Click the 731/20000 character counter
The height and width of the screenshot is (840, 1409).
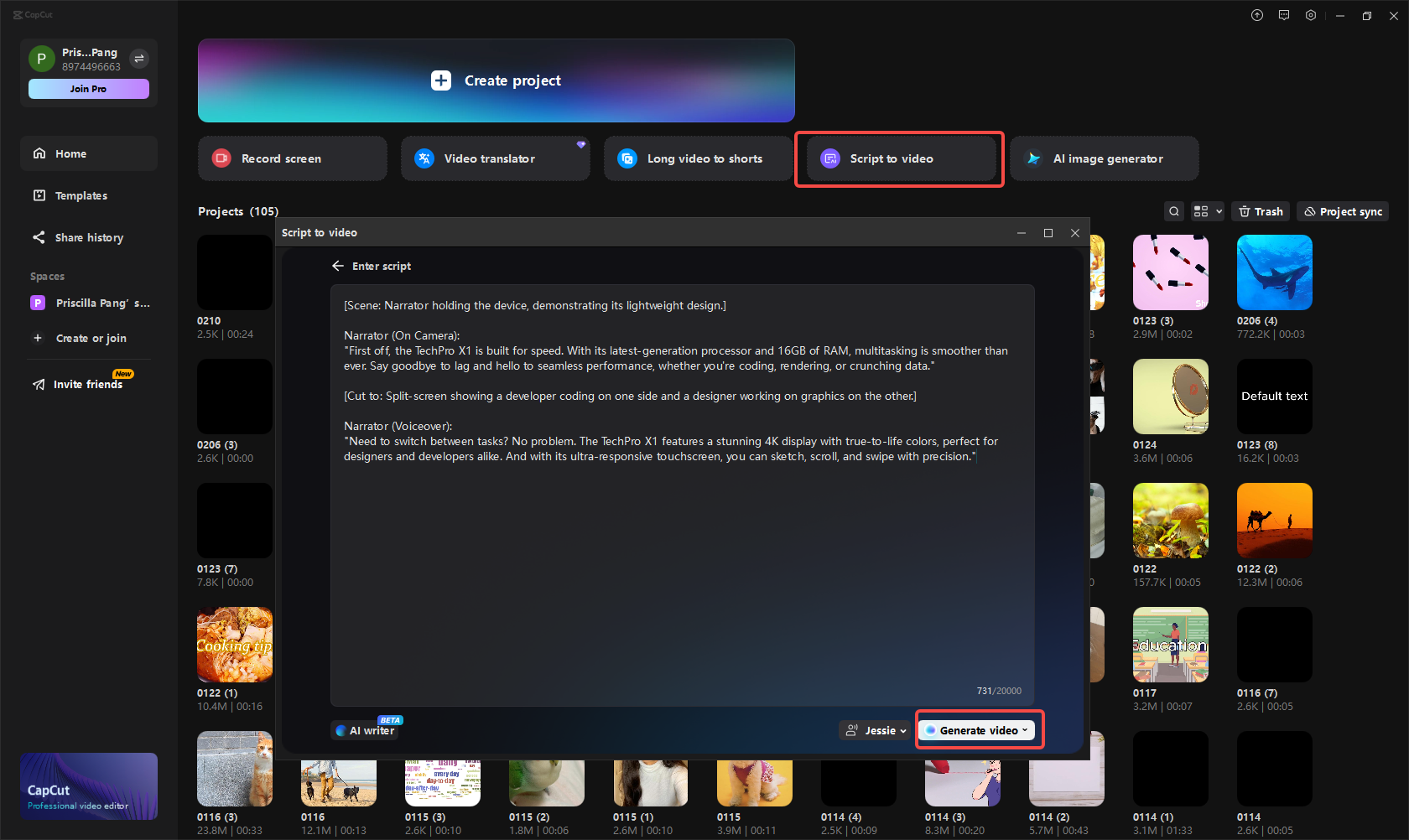click(999, 691)
